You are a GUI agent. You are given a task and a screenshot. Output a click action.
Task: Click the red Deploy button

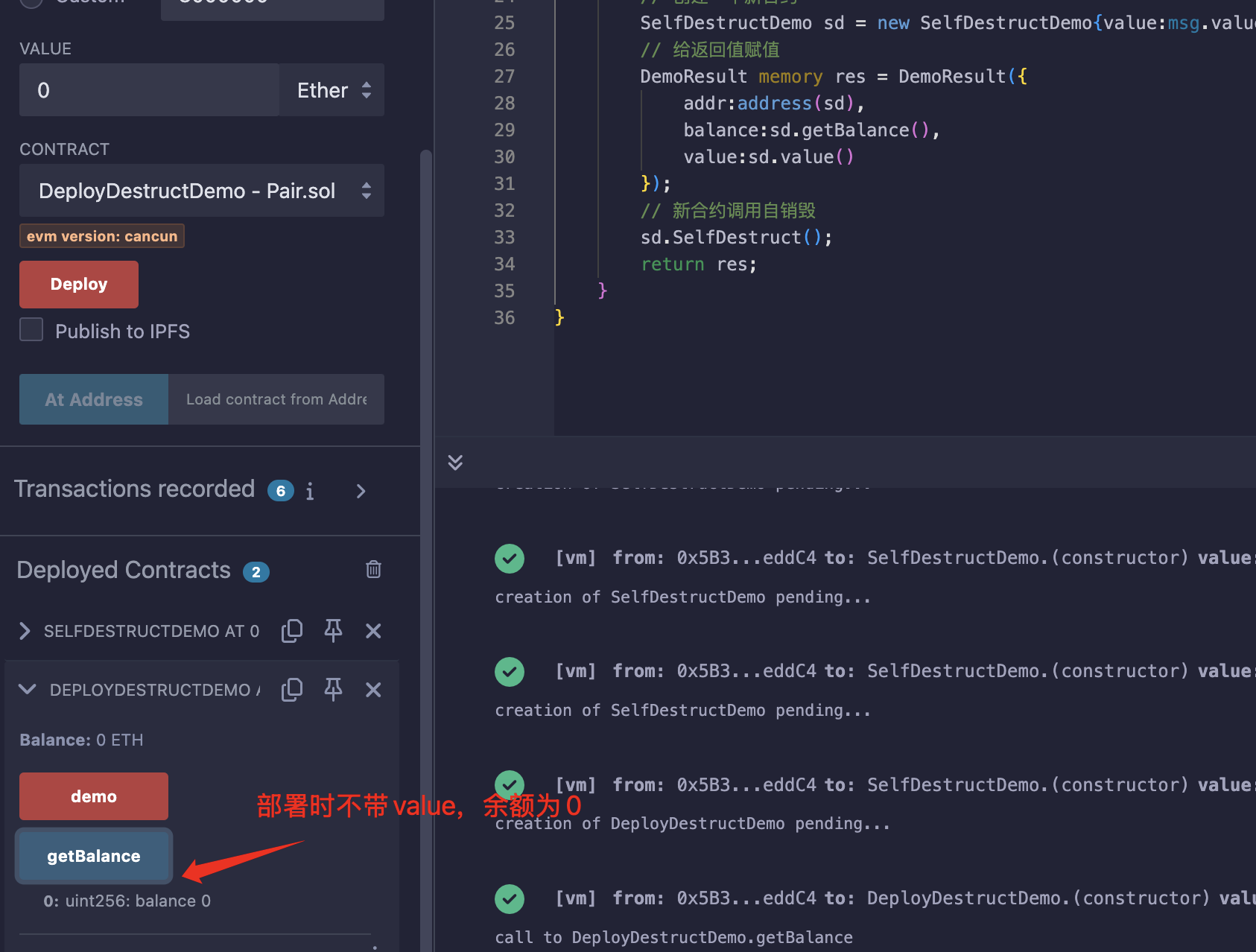pos(79,284)
